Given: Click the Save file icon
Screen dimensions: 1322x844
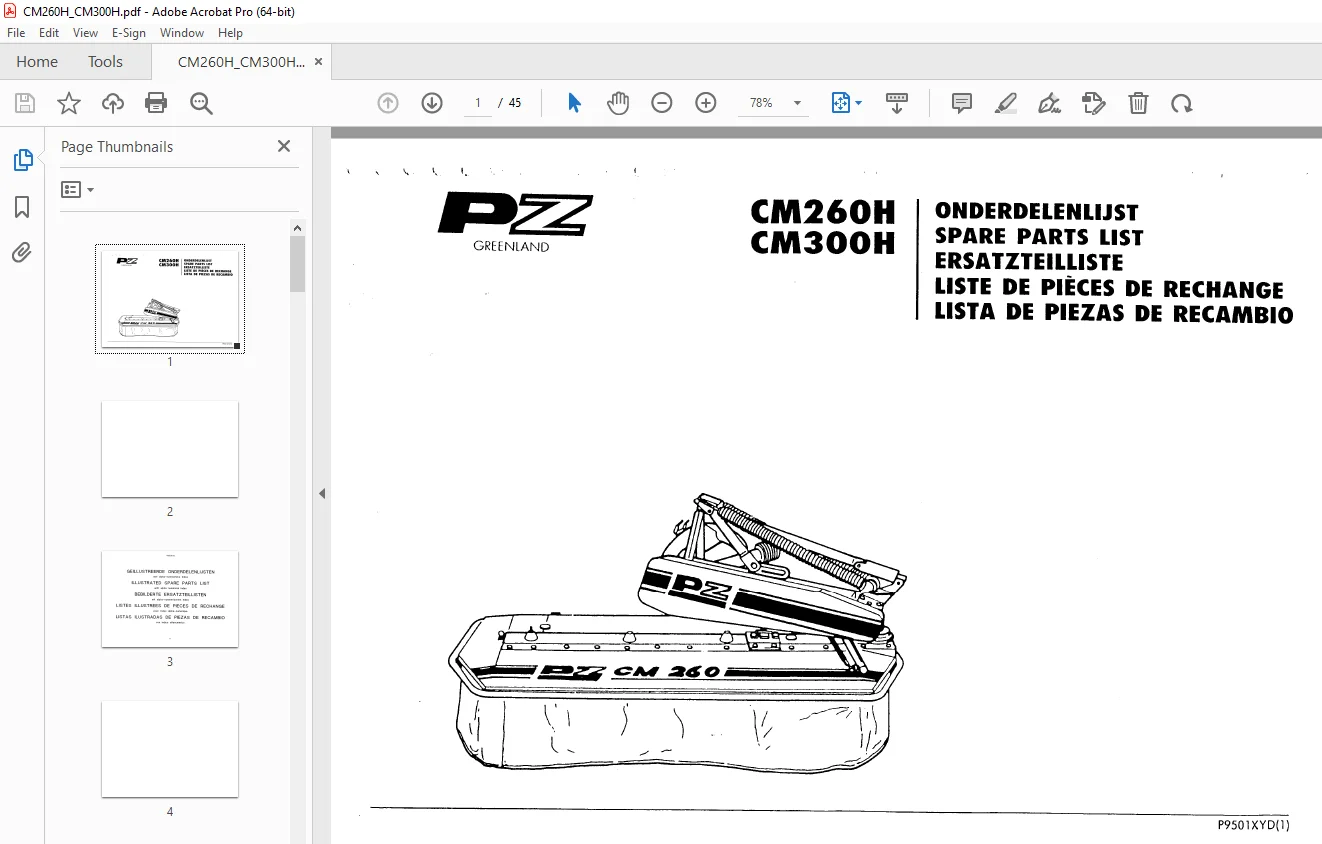Looking at the screenshot, I should [x=25, y=103].
